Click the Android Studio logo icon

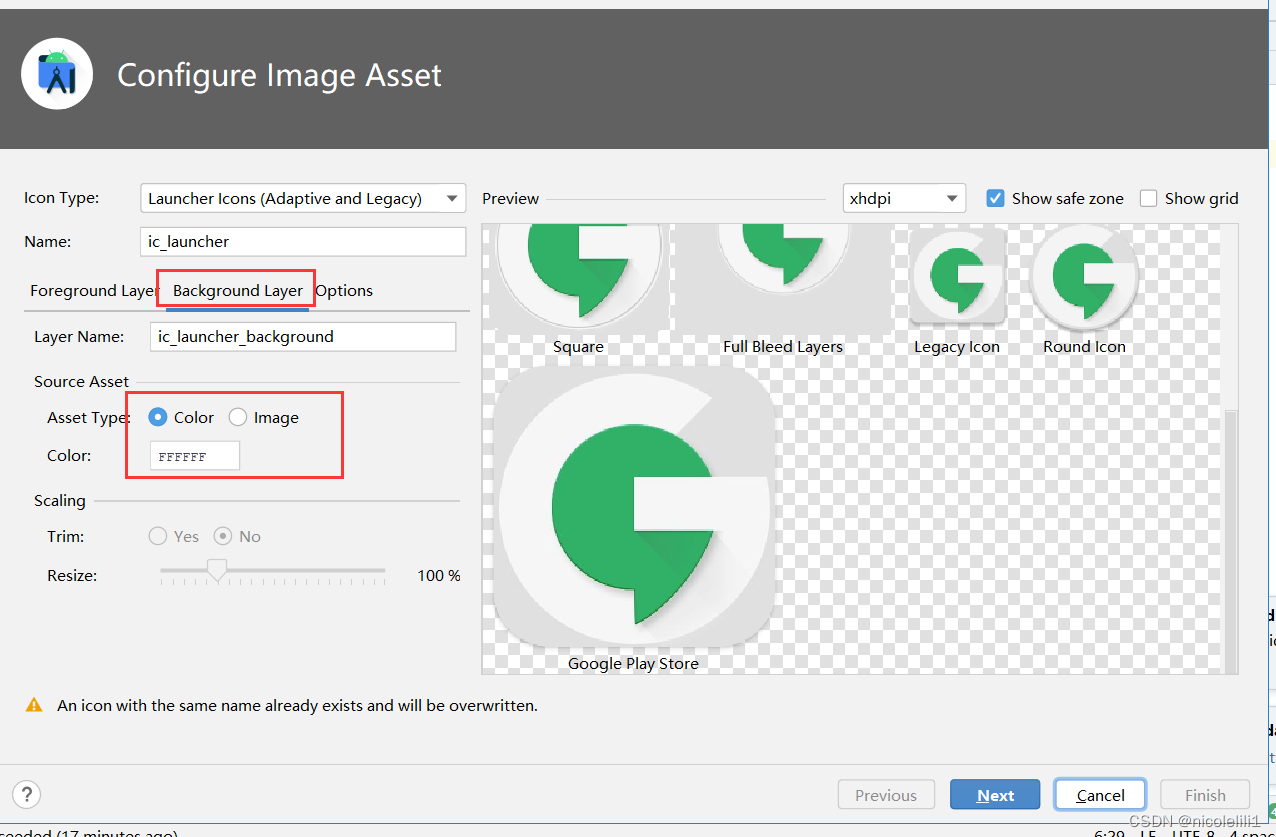[57, 74]
